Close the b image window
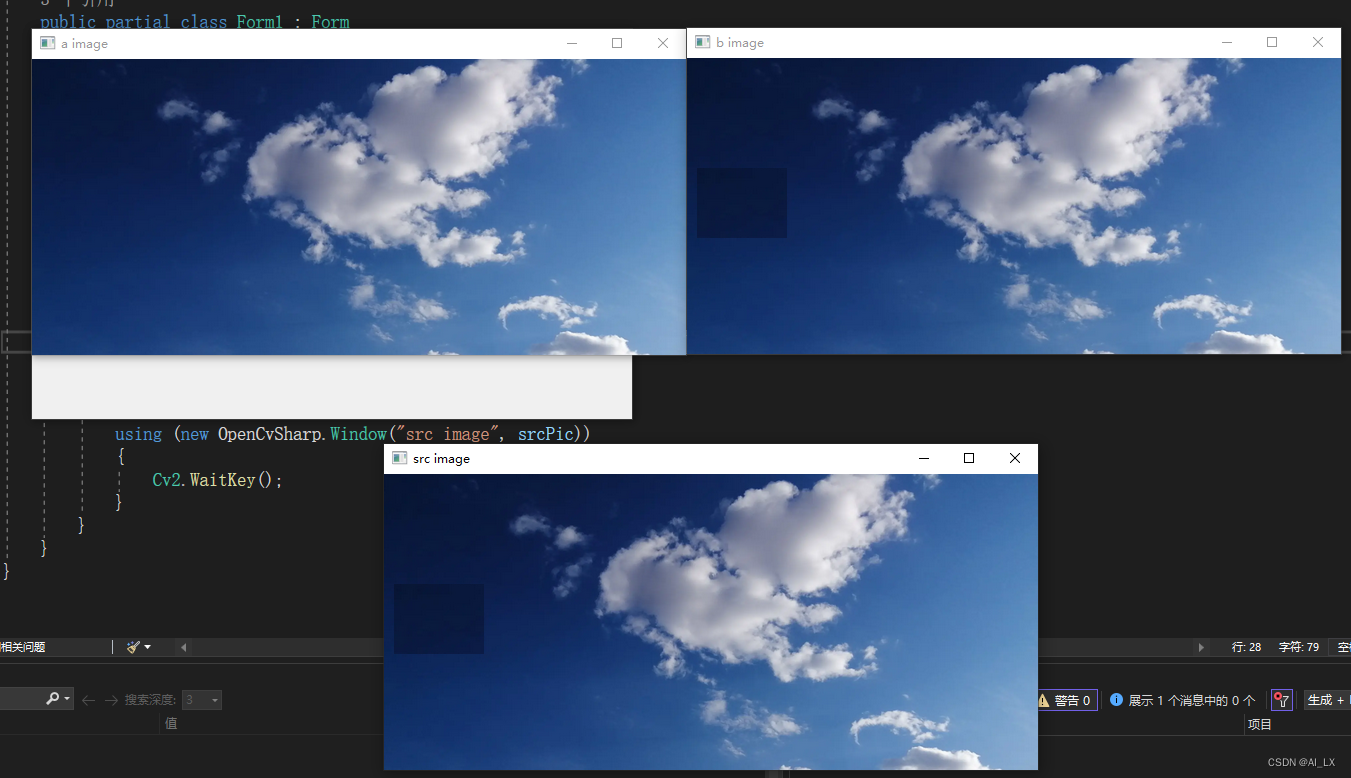This screenshot has height=778, width=1351. 1318,42
